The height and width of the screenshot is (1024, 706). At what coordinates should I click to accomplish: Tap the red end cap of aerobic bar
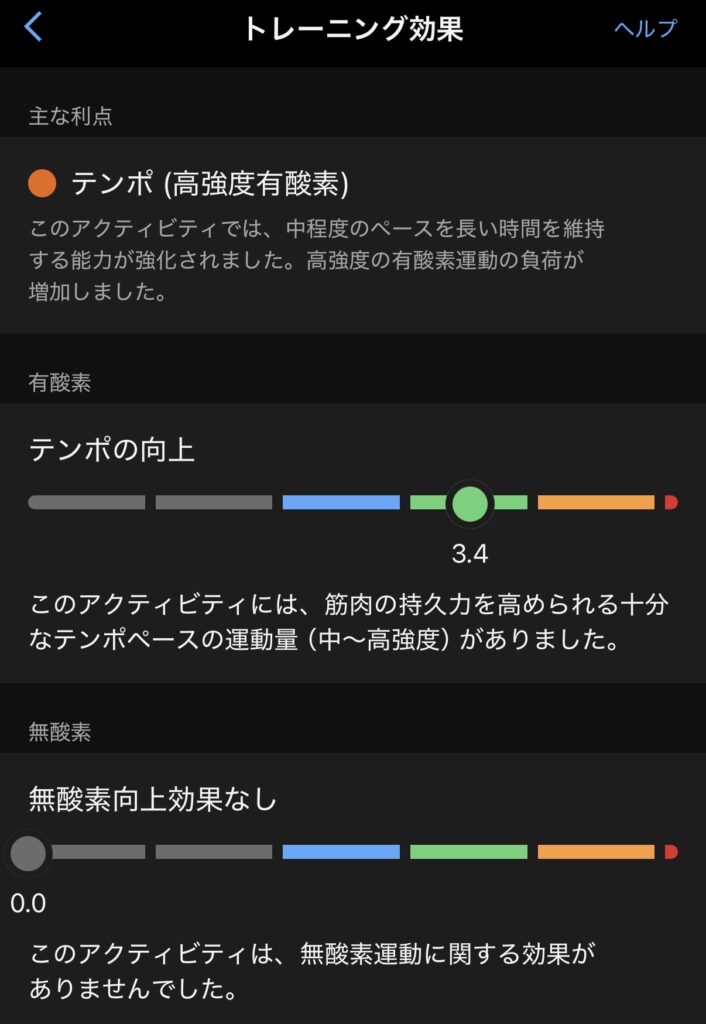click(671, 502)
